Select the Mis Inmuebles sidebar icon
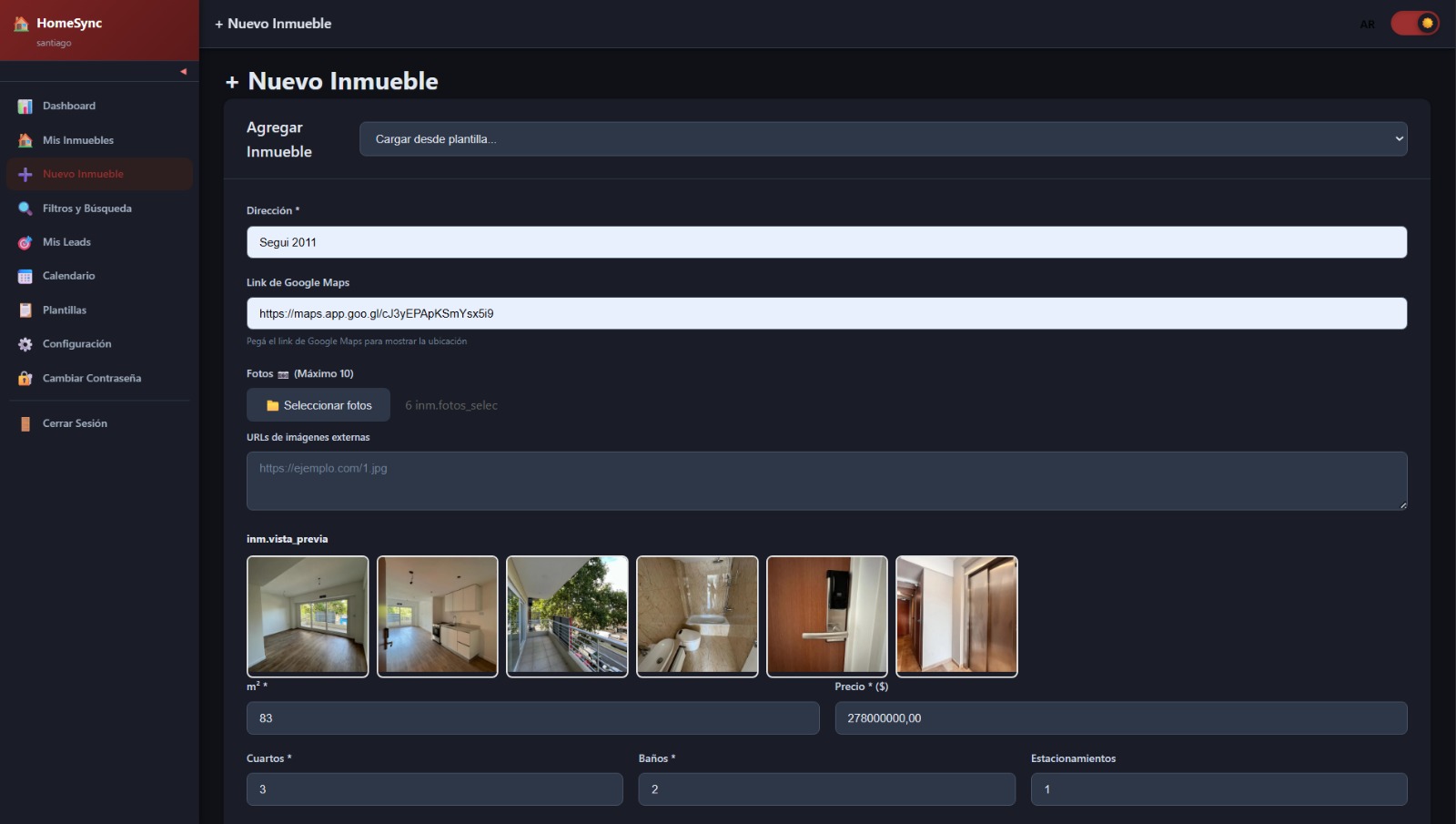Viewport: 1456px width, 824px height. [25, 139]
